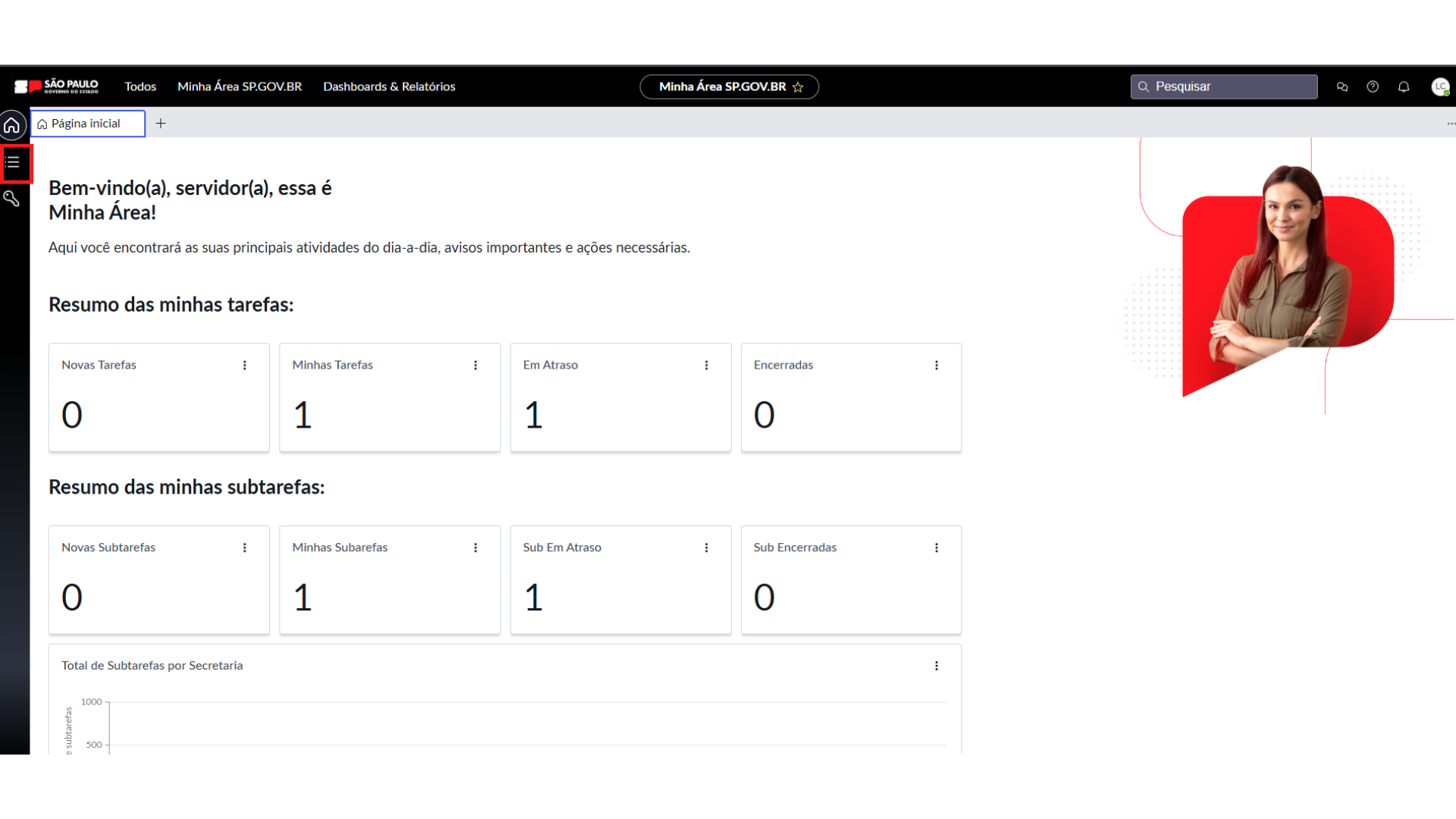The width and height of the screenshot is (1456, 819).
Task: Toggle favorite star on Minha Área SP.GOV.BR
Action: click(x=798, y=87)
